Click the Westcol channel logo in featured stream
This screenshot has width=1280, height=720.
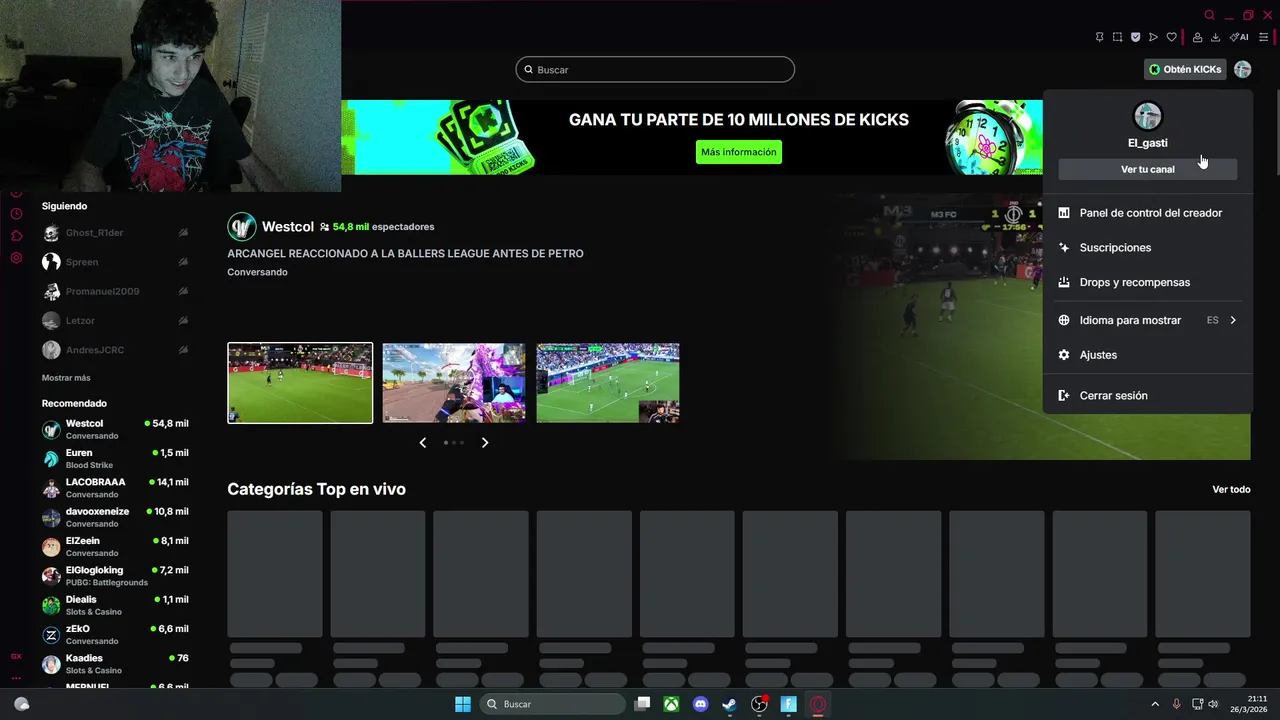242,227
